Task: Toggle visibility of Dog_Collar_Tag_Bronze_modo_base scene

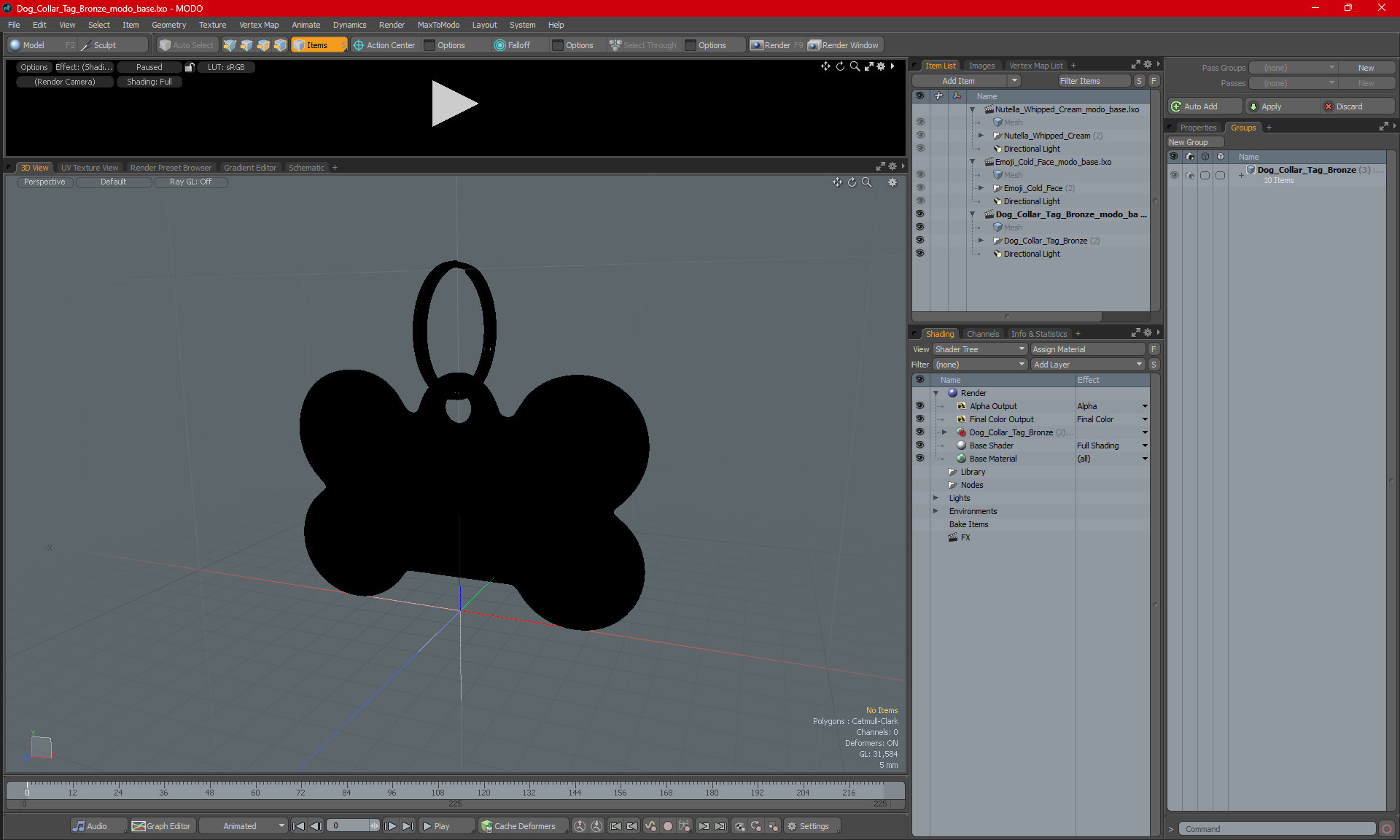Action: (x=919, y=214)
